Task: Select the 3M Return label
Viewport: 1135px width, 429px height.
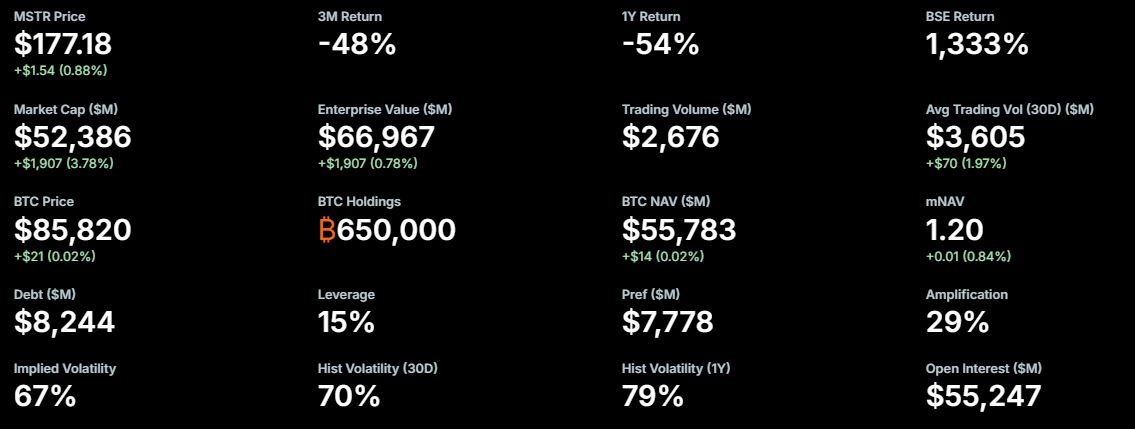Action: [349, 17]
